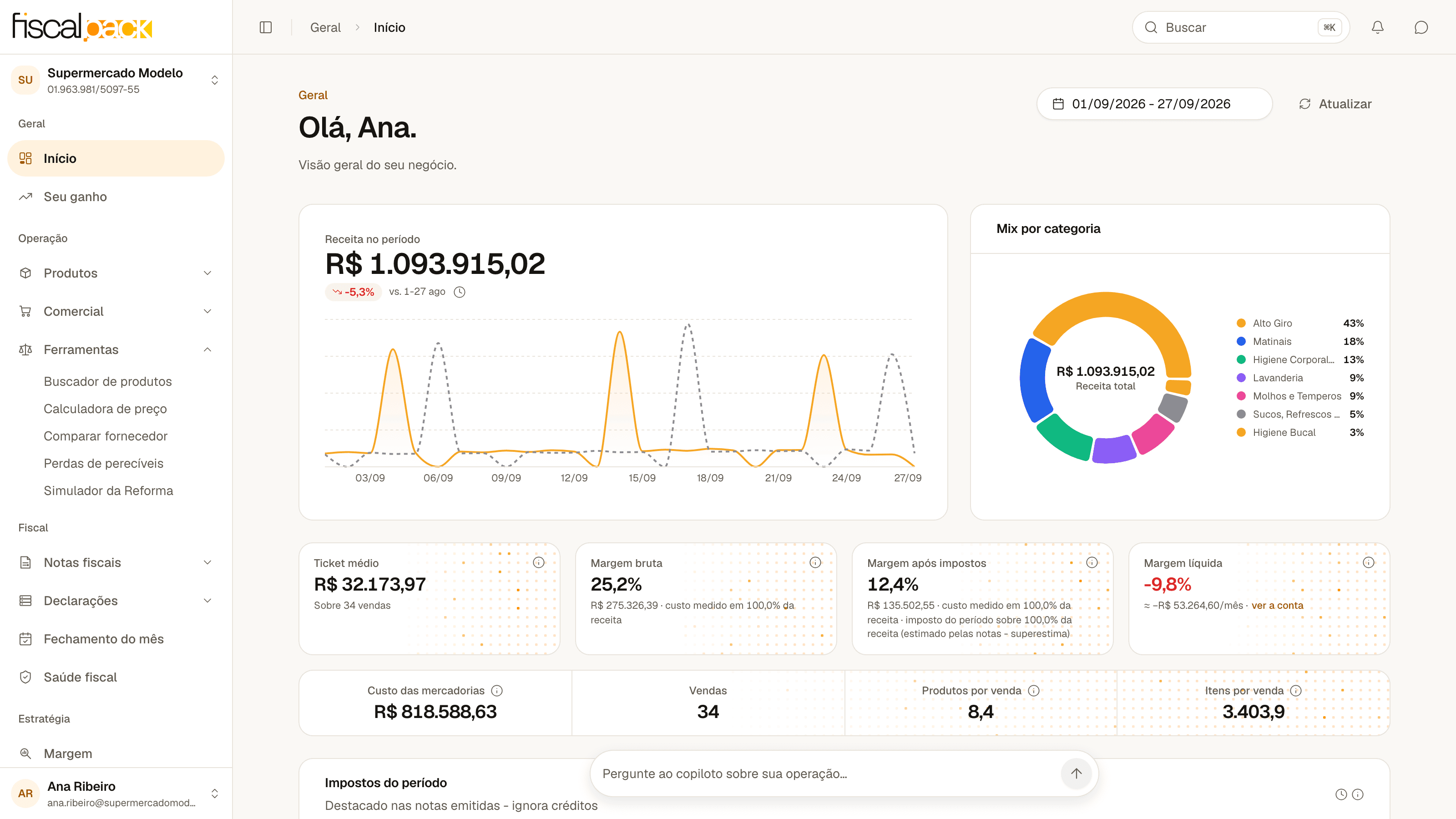Click the refresh icon beside Atualizar
The image size is (1456, 819).
pos(1304,104)
